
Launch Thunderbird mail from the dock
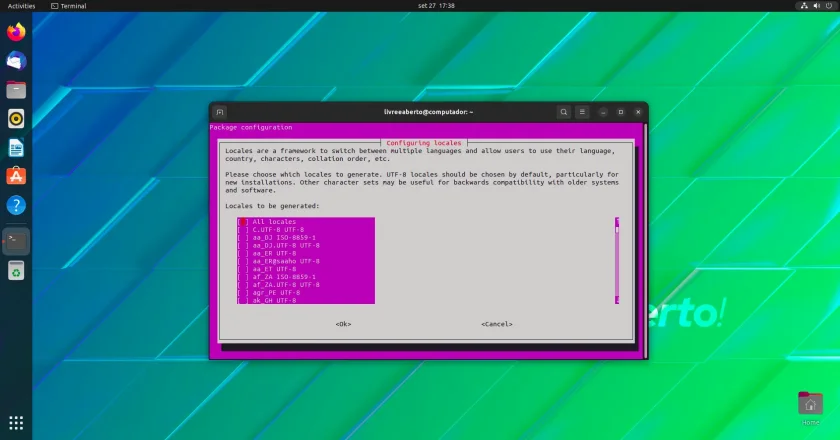pos(16,61)
